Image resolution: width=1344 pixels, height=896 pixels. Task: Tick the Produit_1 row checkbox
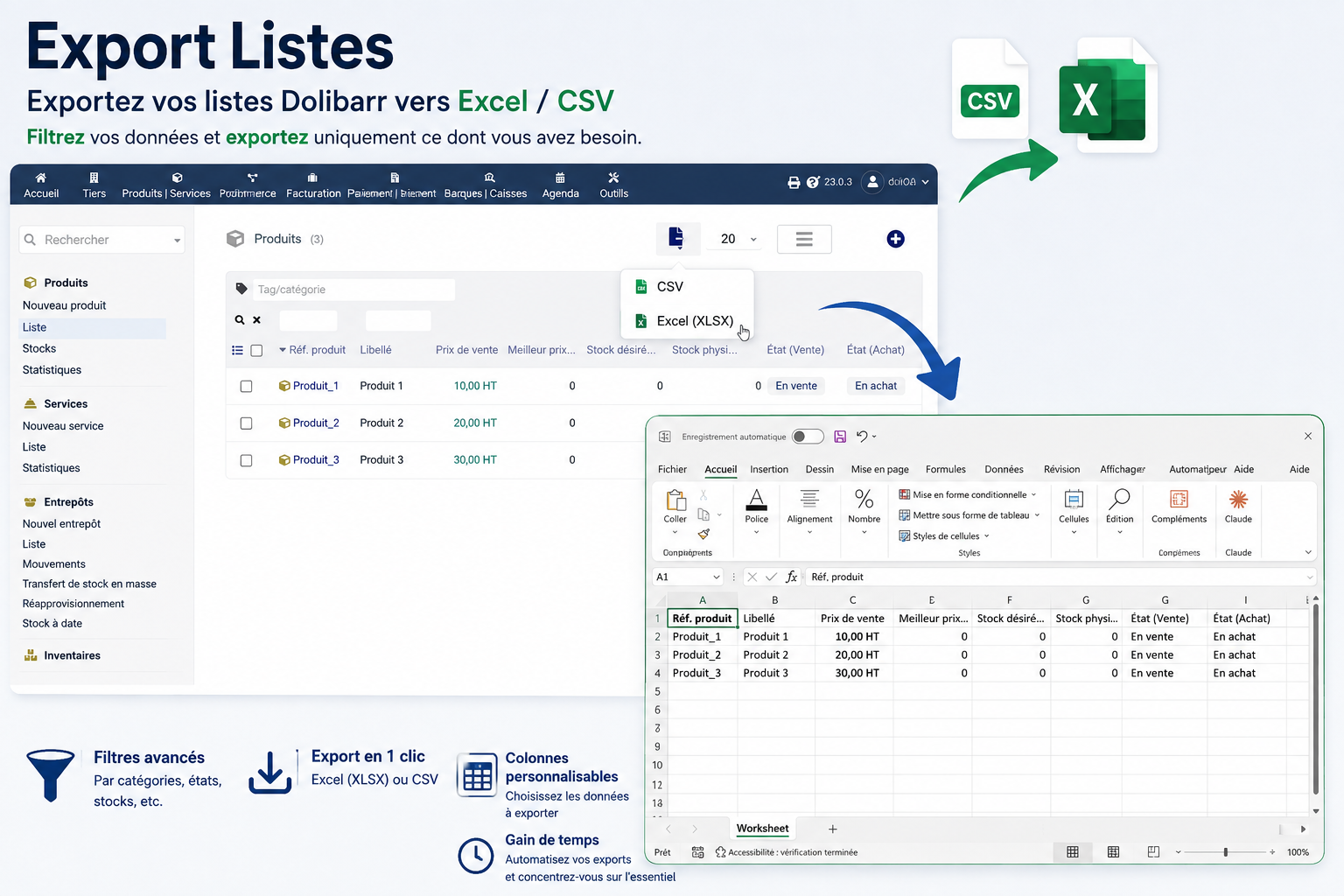(246, 386)
